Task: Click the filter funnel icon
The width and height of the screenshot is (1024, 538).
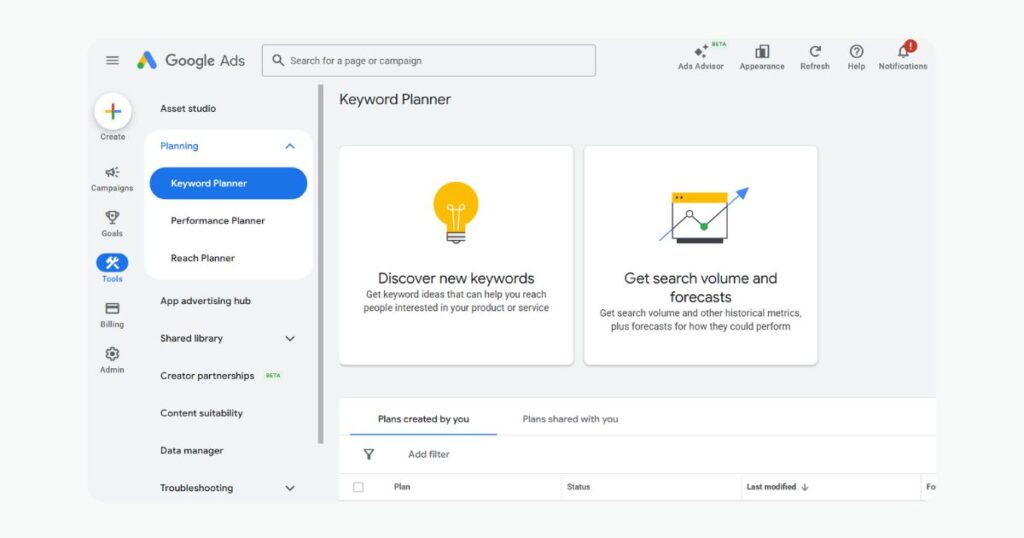Action: (369, 454)
